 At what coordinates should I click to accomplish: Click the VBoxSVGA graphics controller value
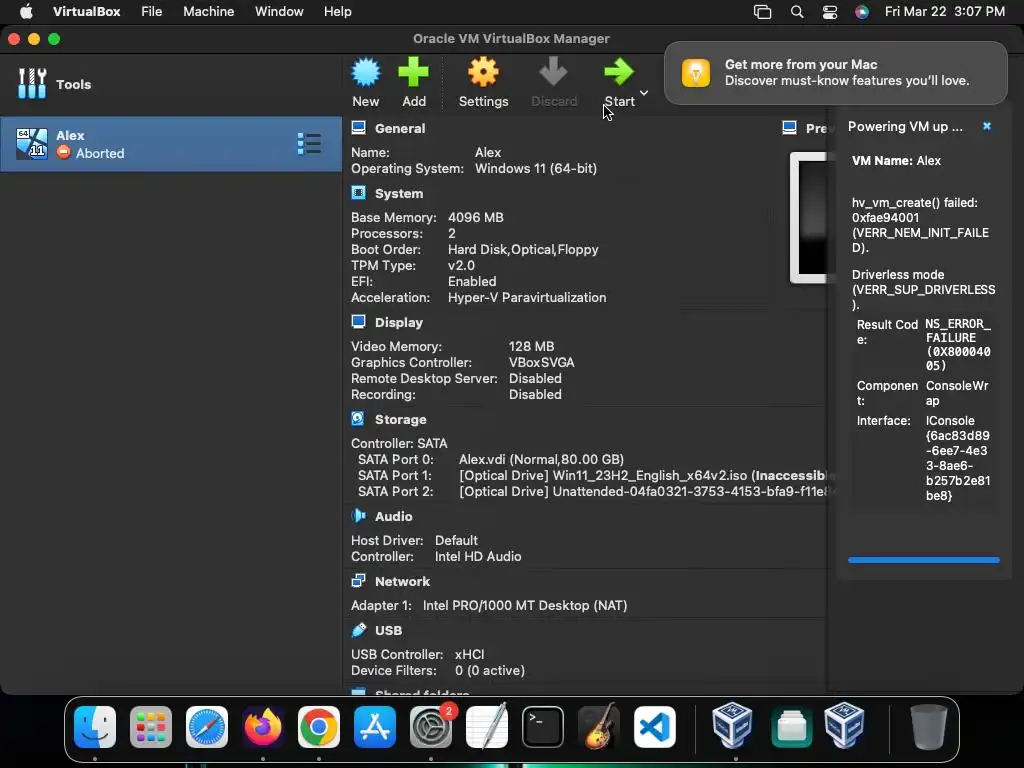click(541, 362)
